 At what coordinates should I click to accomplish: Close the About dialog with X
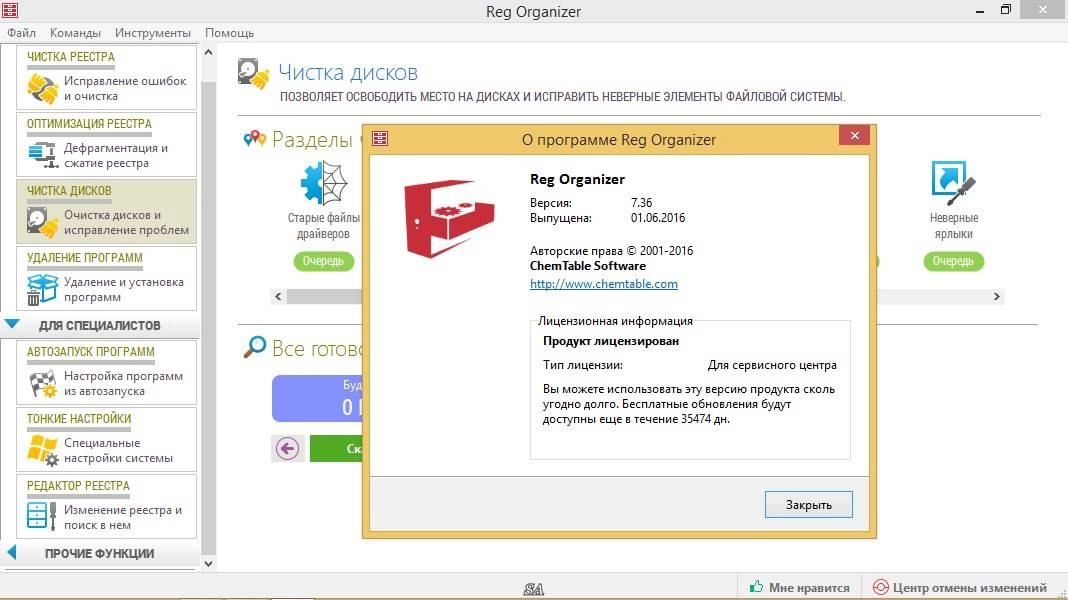coord(855,136)
